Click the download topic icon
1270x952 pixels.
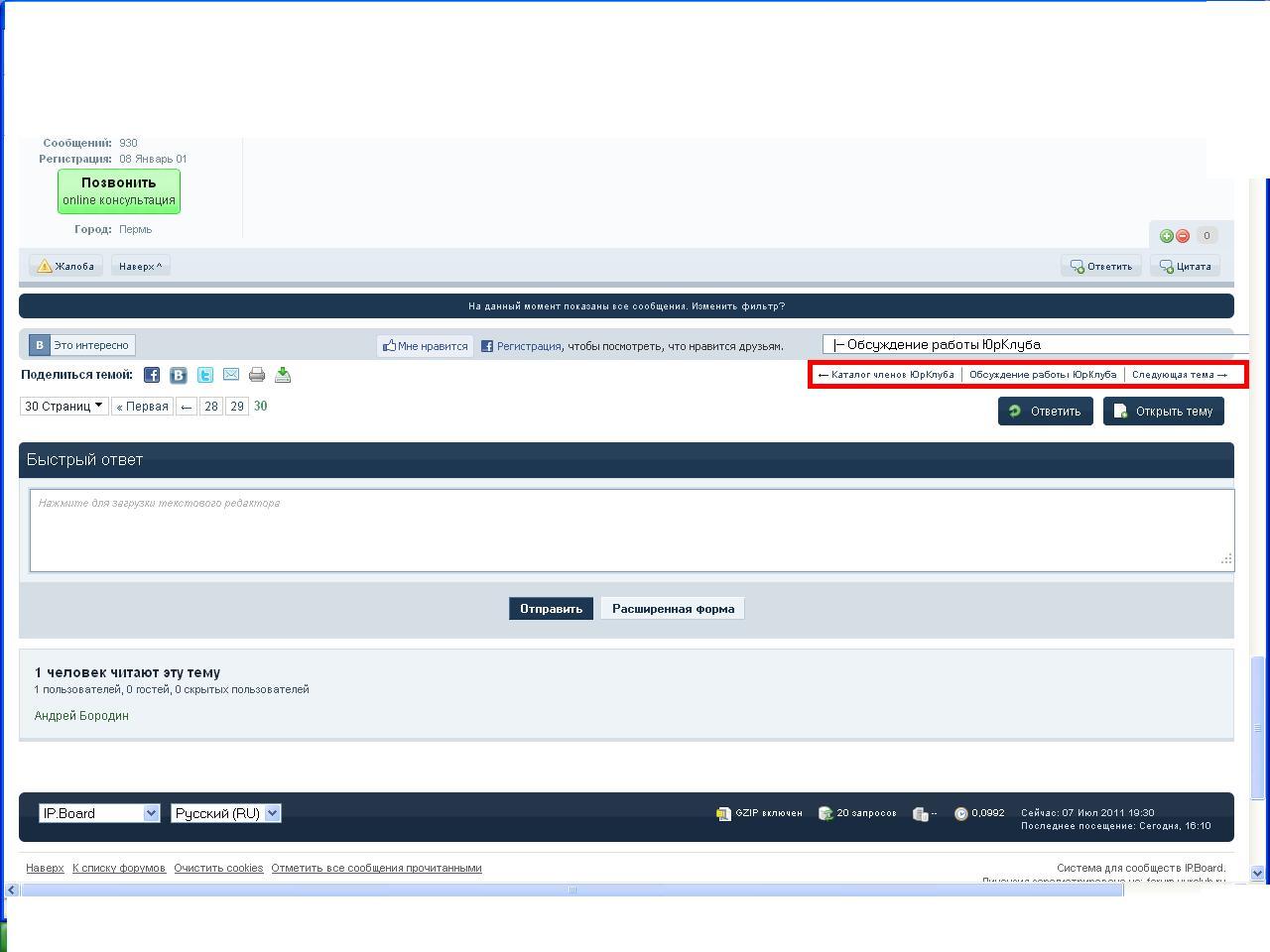point(283,375)
